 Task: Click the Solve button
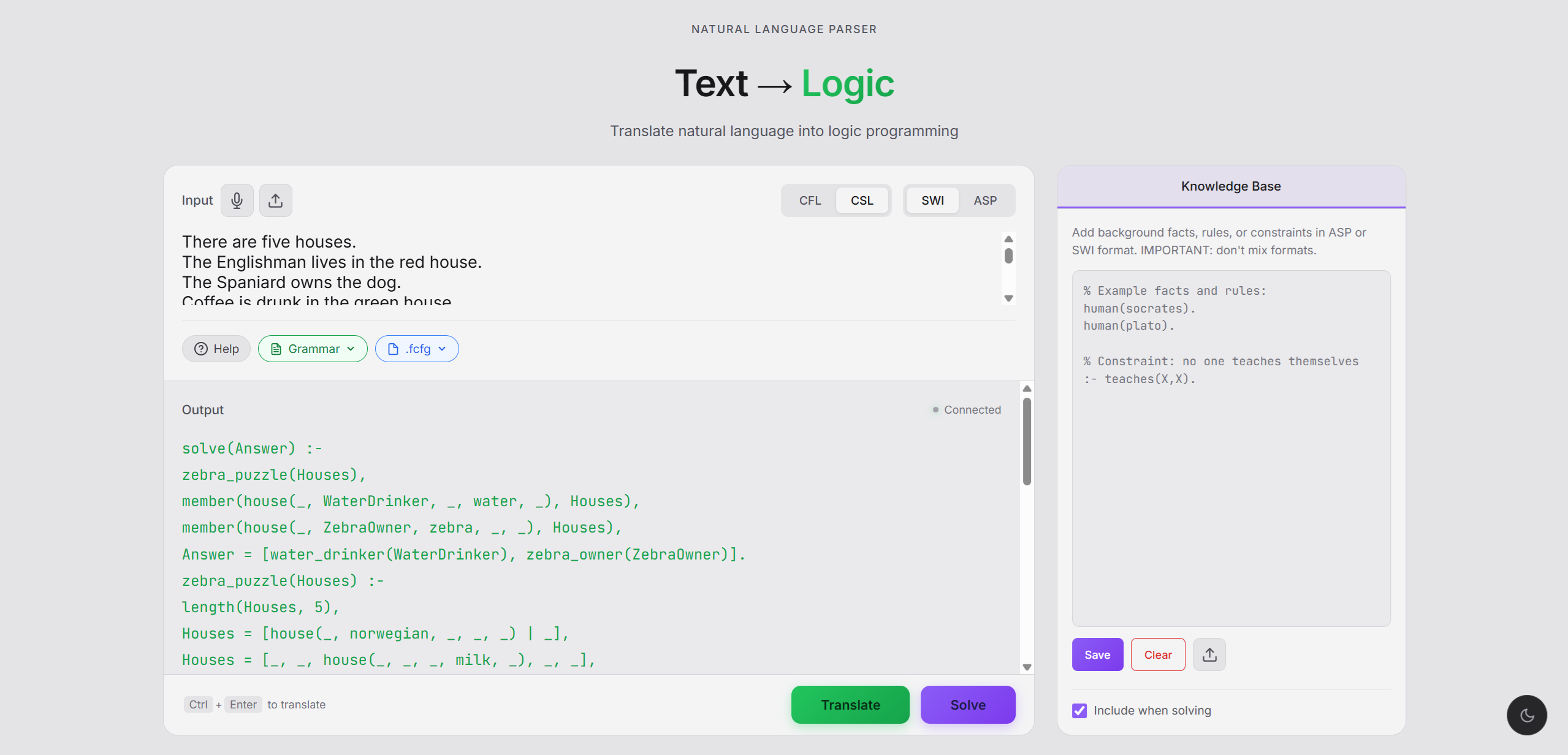pos(967,704)
